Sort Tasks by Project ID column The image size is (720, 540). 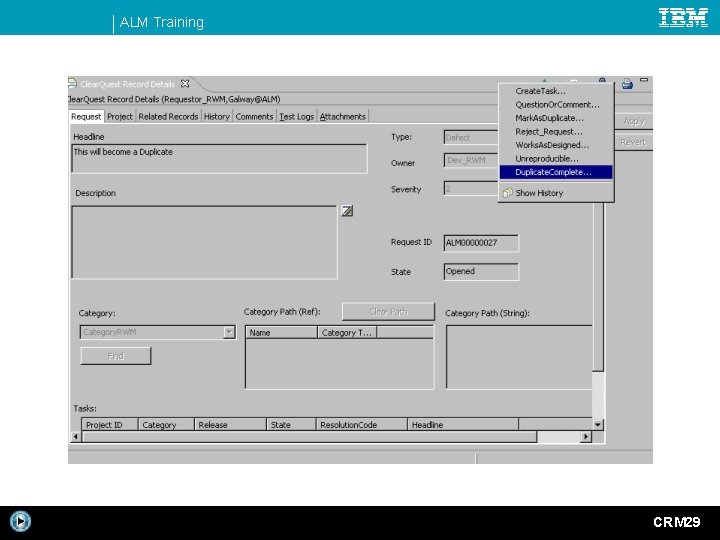click(110, 425)
